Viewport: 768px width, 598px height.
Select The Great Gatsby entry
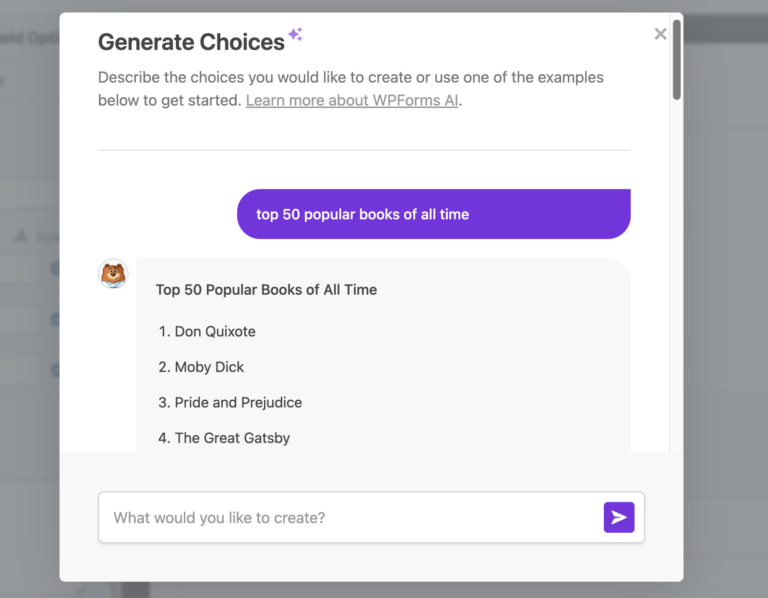coord(231,438)
